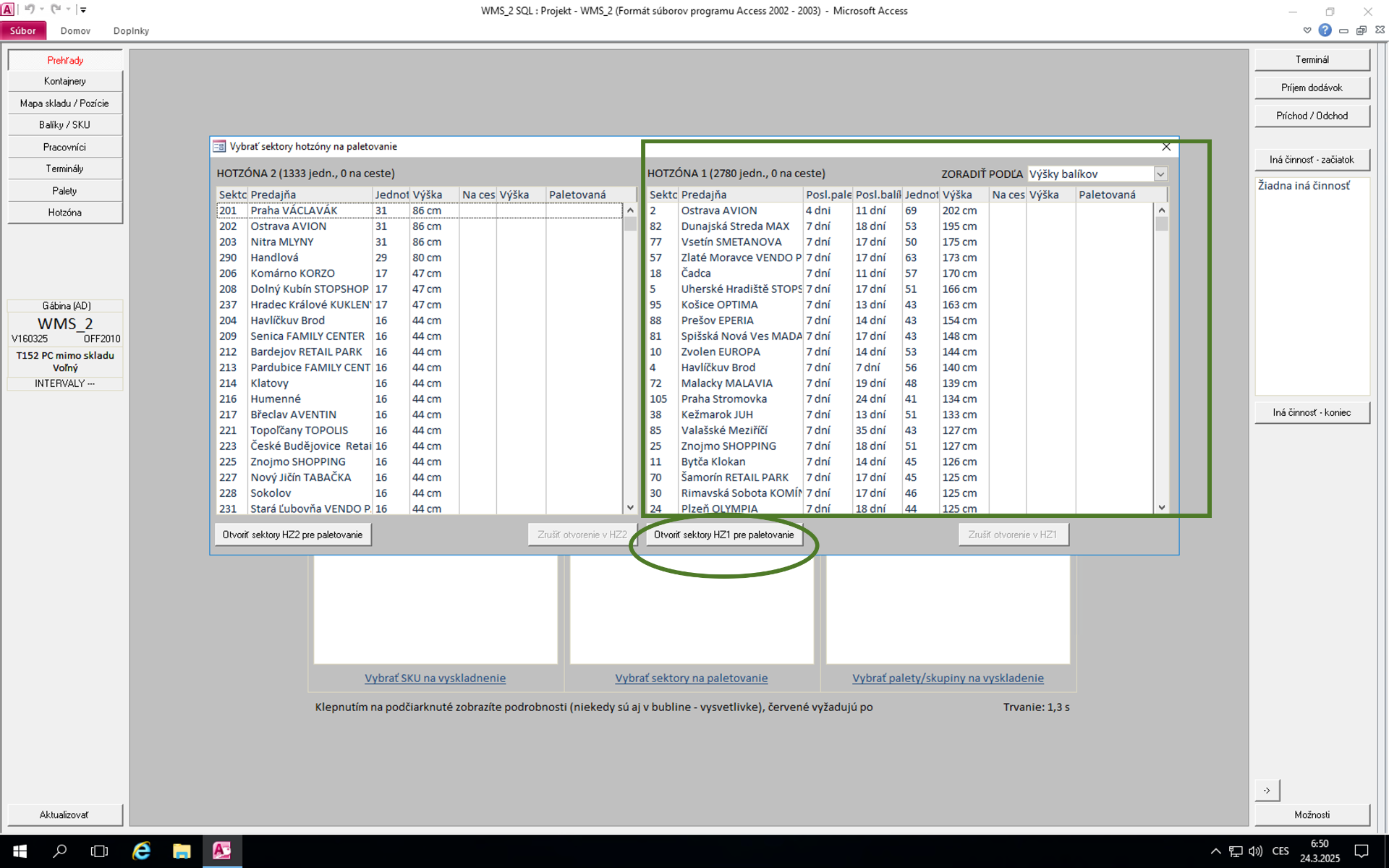Click the taskbar Search magnifier icon
Image resolution: width=1389 pixels, height=868 pixels.
tap(60, 851)
